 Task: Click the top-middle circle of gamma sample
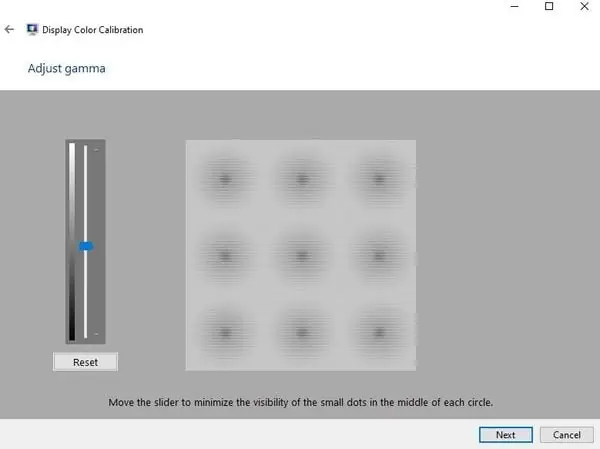coord(302,179)
